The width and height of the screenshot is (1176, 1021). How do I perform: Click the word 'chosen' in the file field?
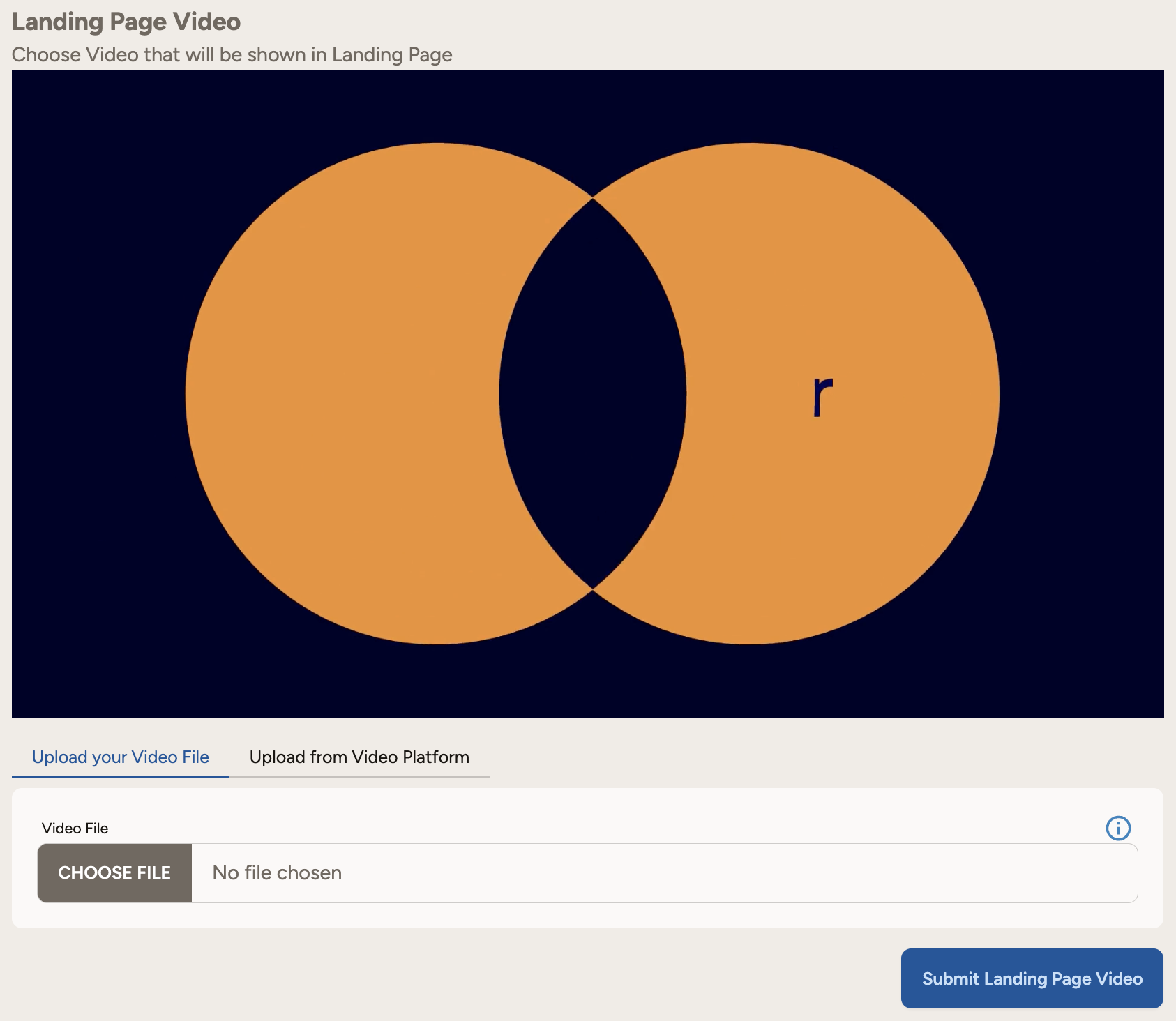point(309,873)
